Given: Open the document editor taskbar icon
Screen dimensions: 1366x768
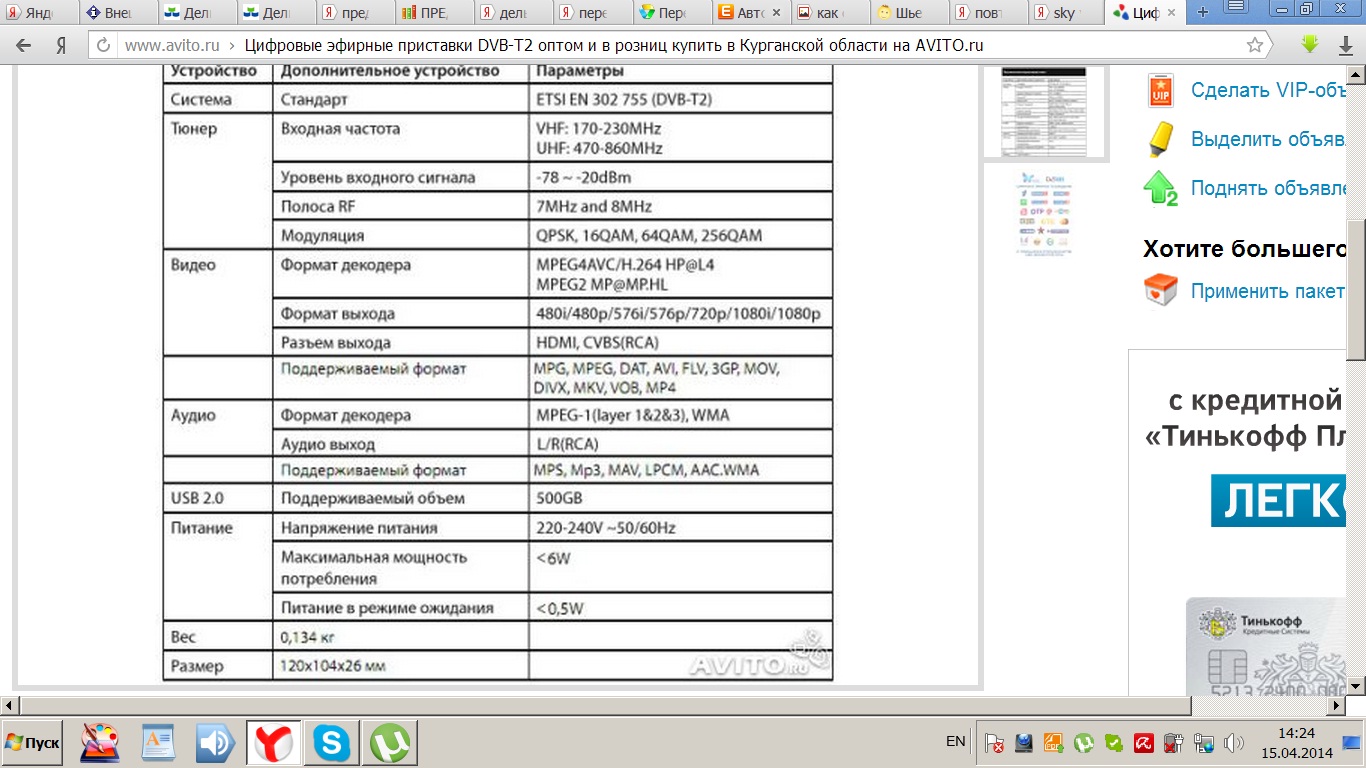Looking at the screenshot, I should [x=158, y=743].
